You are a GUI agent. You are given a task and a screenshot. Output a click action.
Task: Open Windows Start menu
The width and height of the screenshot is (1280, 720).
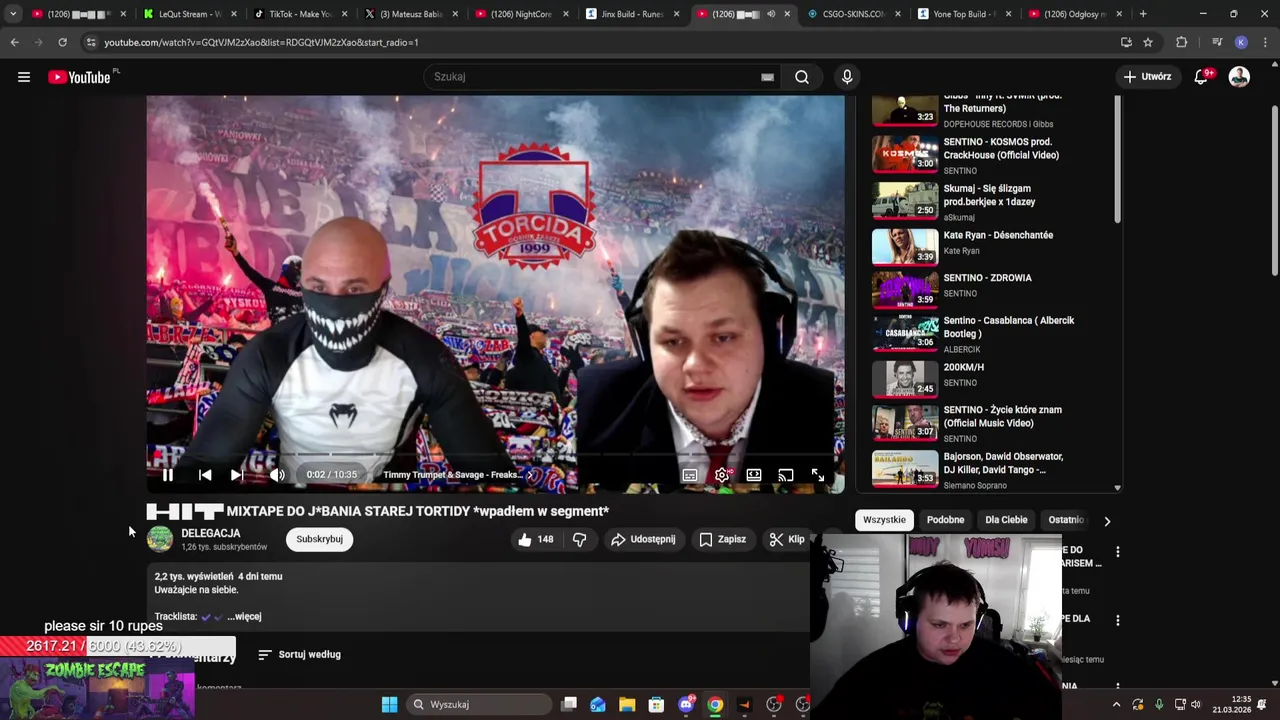(389, 705)
